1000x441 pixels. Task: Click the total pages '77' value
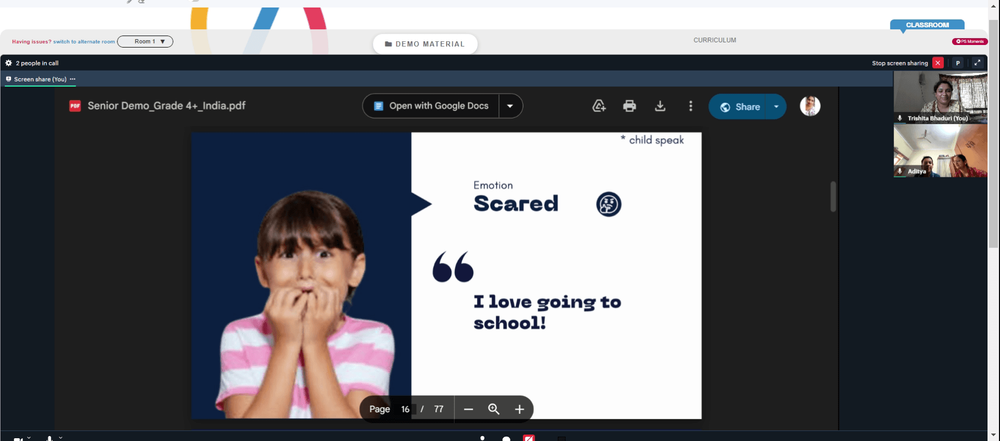(x=438, y=409)
